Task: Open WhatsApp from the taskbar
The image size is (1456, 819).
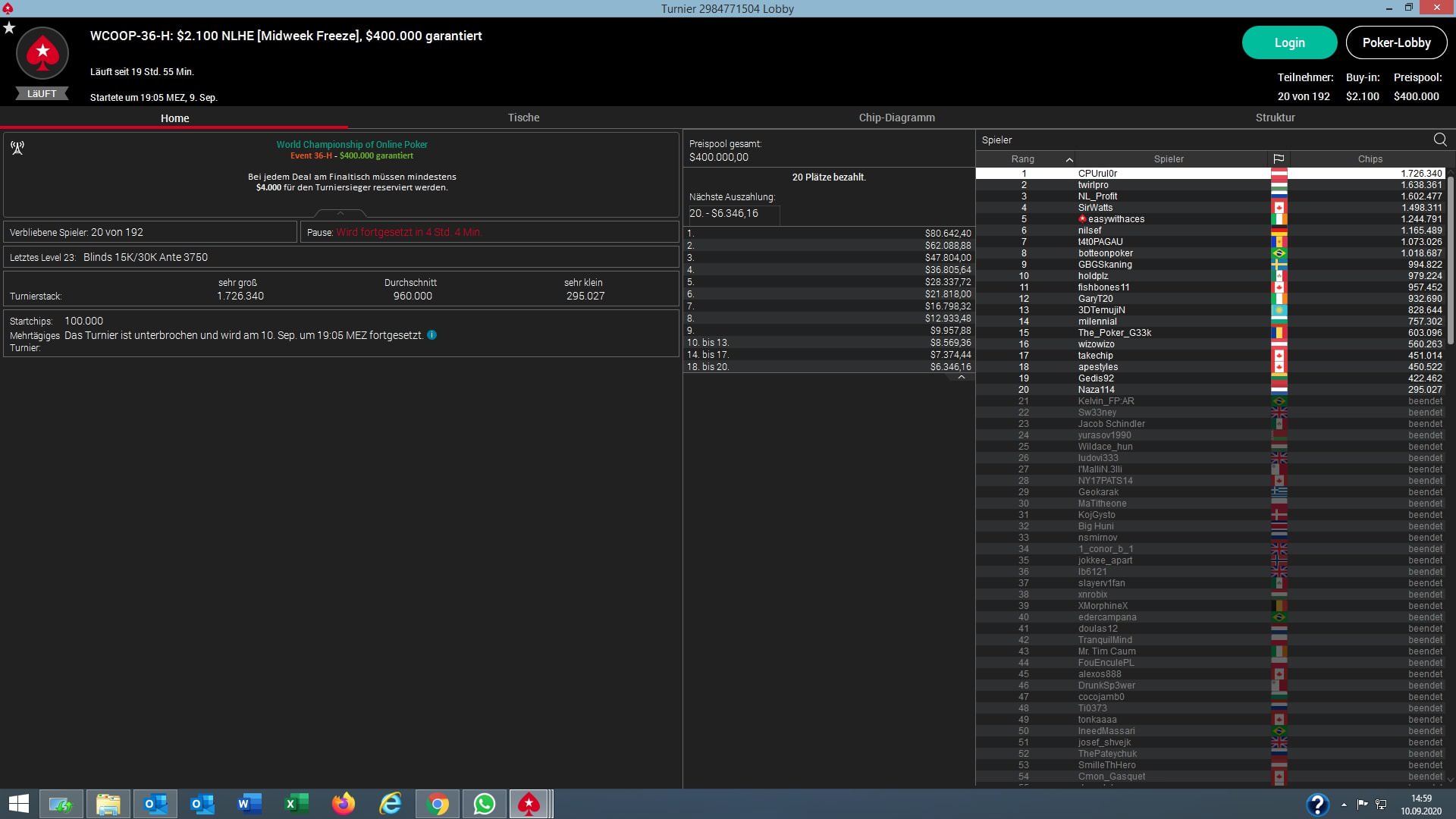Action: tap(484, 803)
